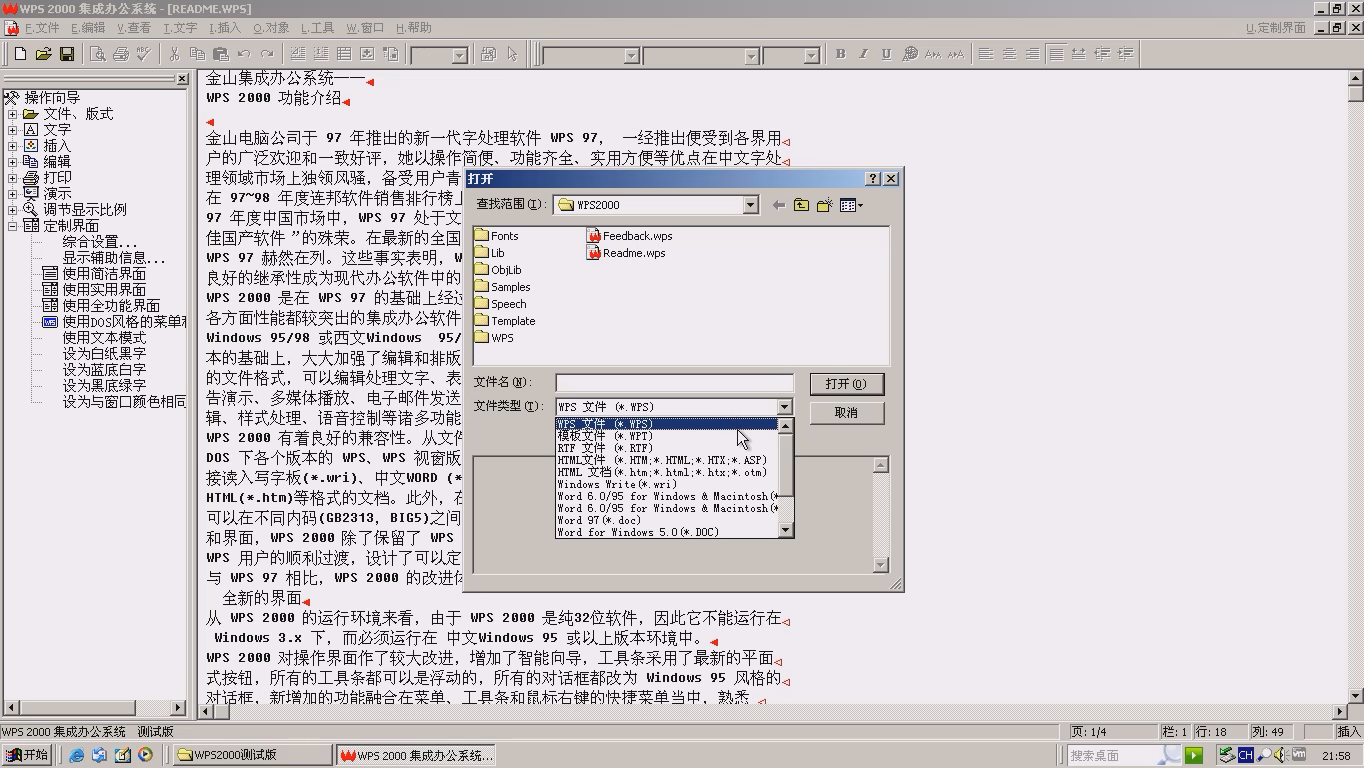The width and height of the screenshot is (1364, 768).
Task: Open the view menu icon in dialog
Action: (851, 205)
